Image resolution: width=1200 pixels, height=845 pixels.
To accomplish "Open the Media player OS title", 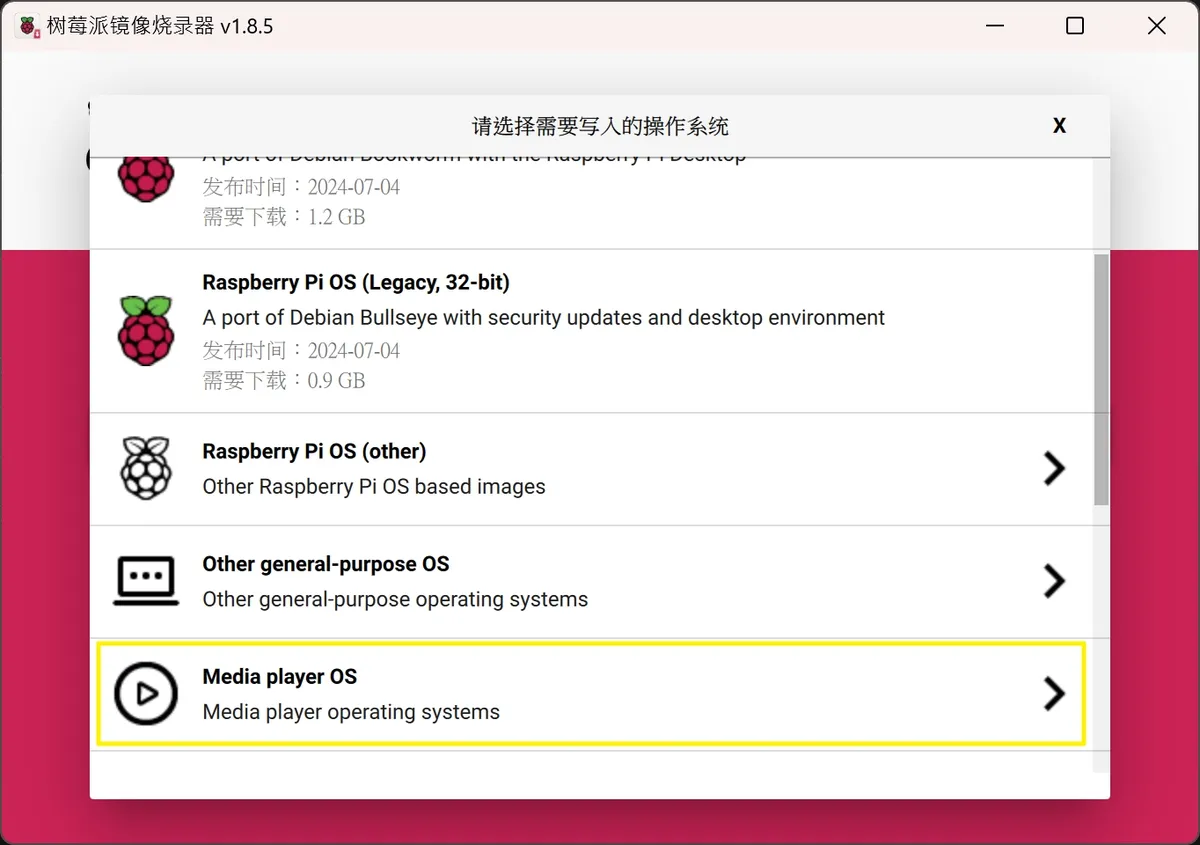I will point(279,677).
